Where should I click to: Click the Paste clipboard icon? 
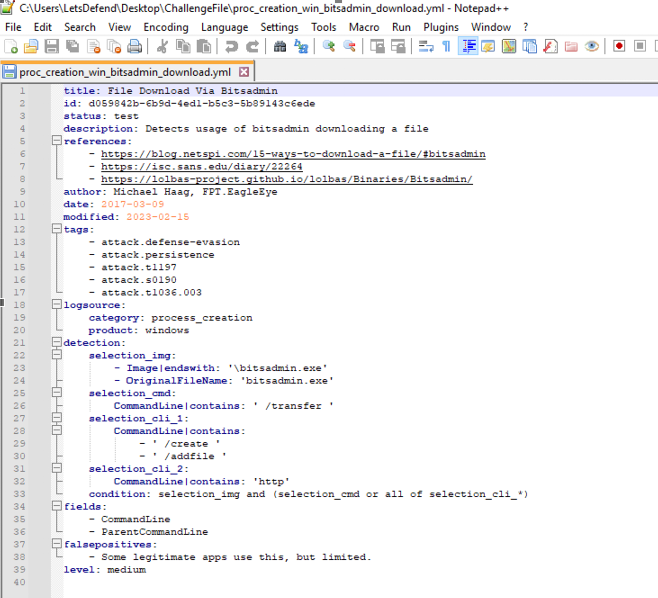pos(204,46)
